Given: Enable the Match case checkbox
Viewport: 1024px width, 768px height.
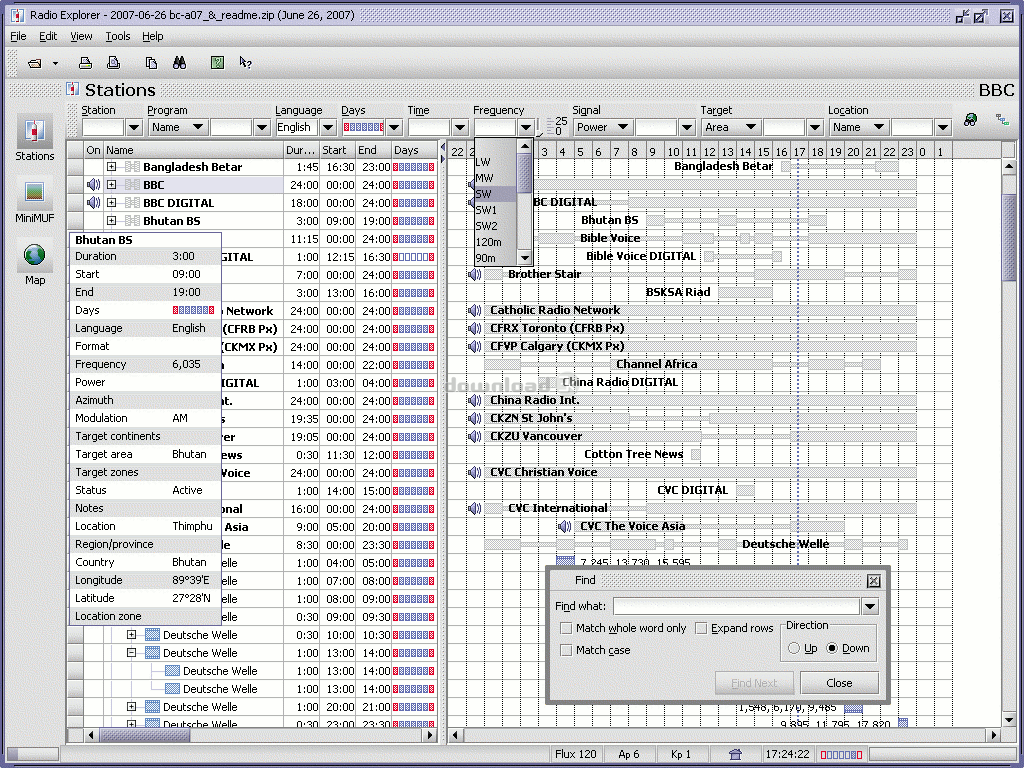Looking at the screenshot, I should click(x=566, y=650).
